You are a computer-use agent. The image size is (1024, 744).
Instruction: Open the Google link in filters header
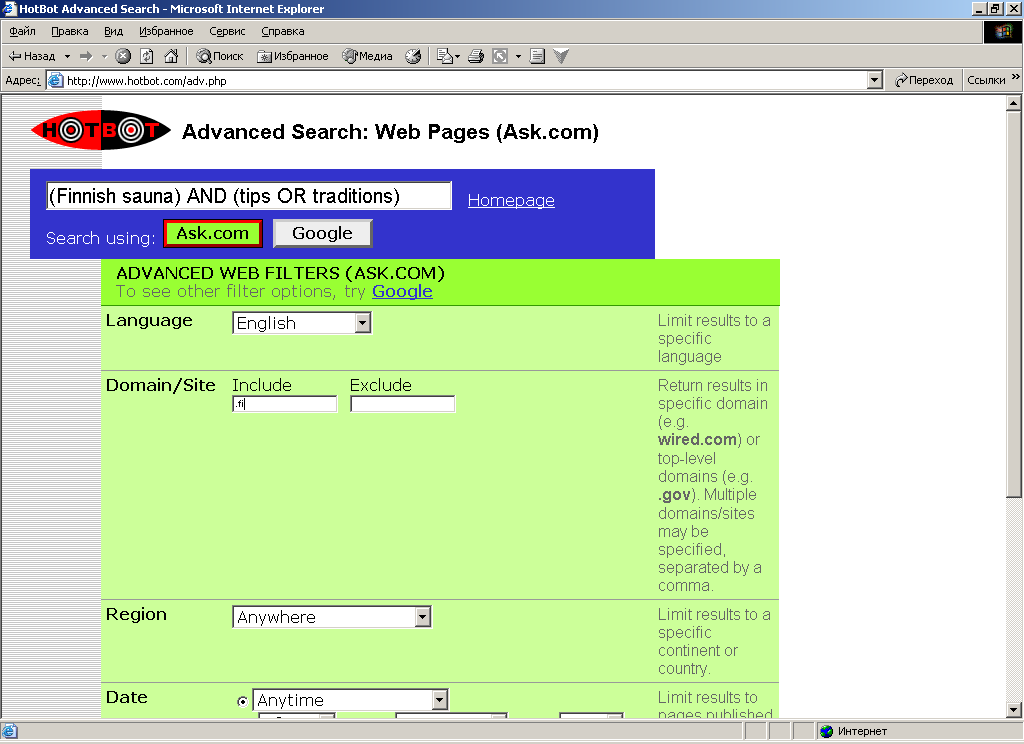(402, 291)
